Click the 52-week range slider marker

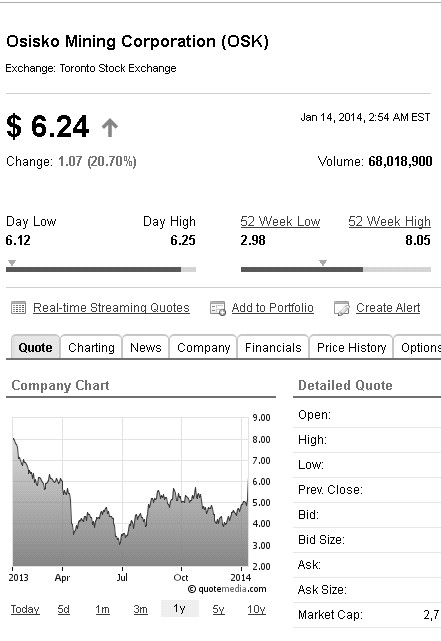click(x=323, y=262)
